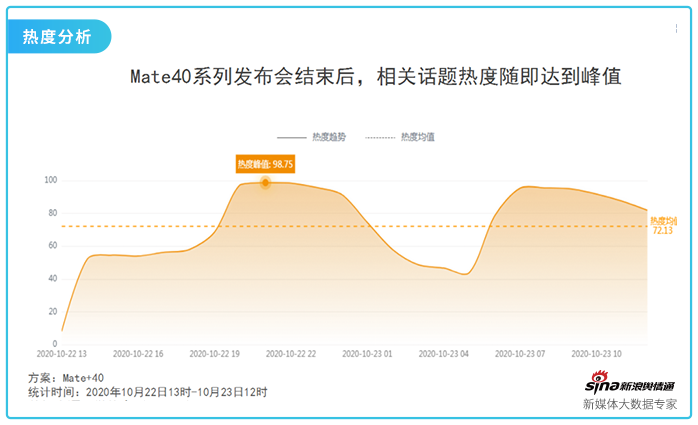Select the orange peak marker dot on the curve

click(x=265, y=182)
